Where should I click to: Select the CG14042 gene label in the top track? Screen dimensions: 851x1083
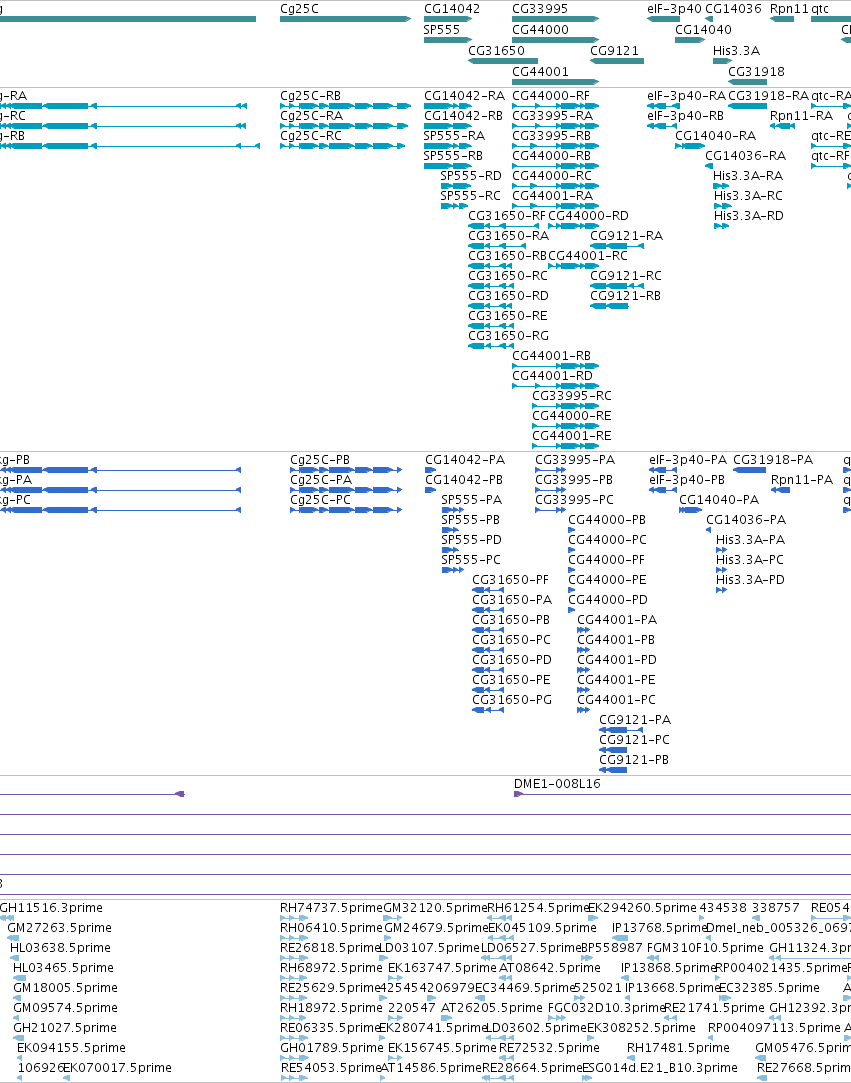tap(452, 9)
